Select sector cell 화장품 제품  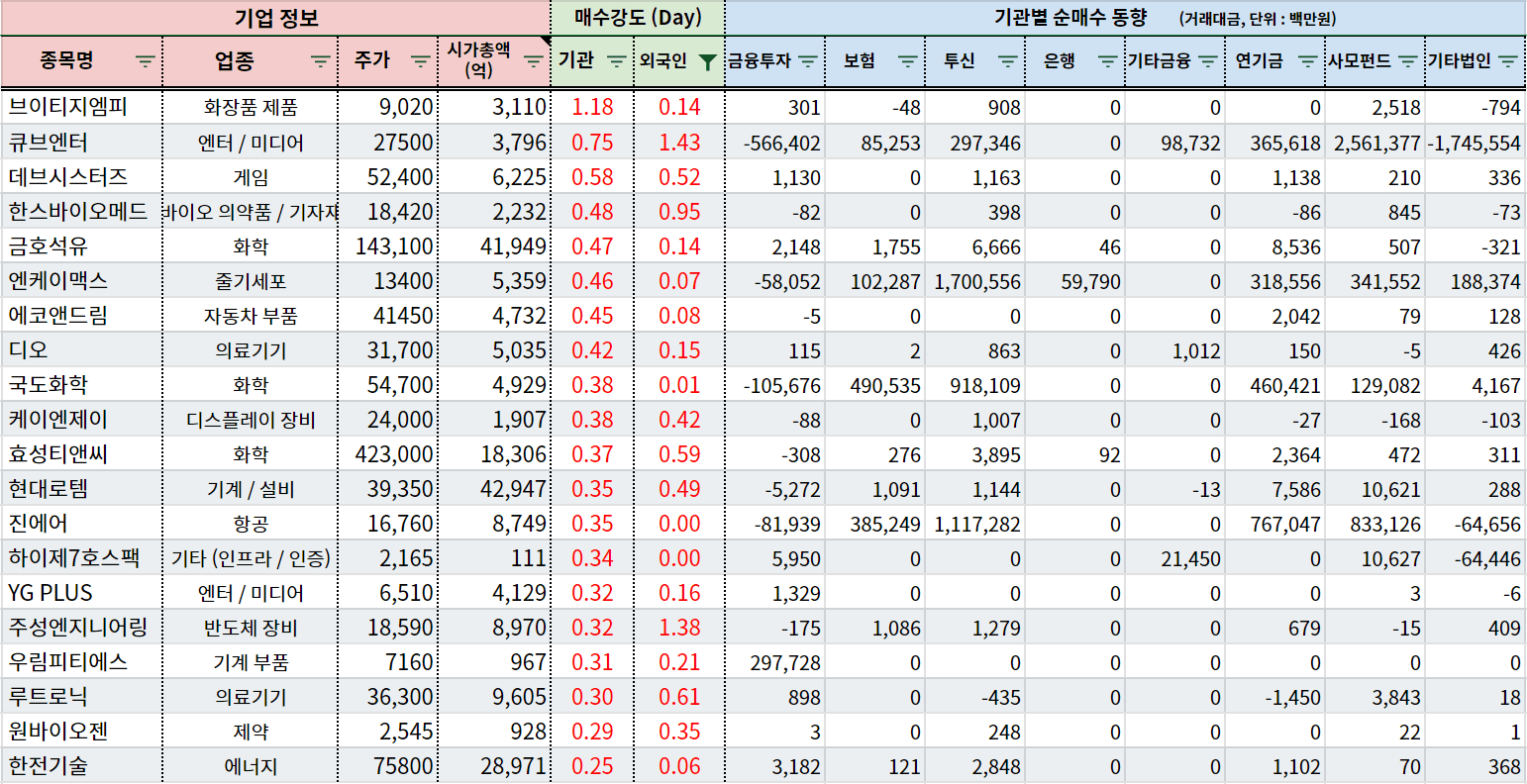251,107
